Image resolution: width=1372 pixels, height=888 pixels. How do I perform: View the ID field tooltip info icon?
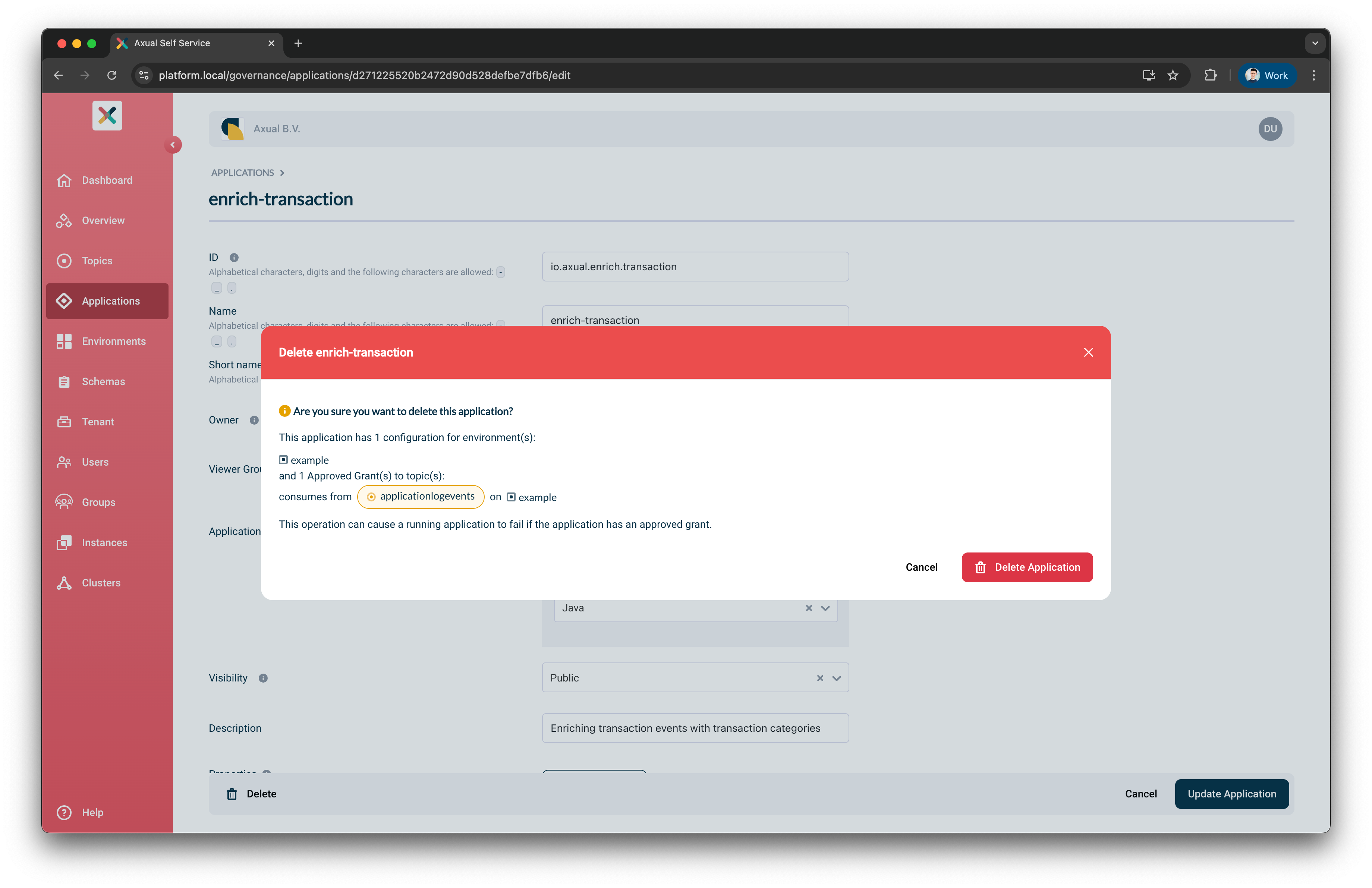click(x=233, y=258)
